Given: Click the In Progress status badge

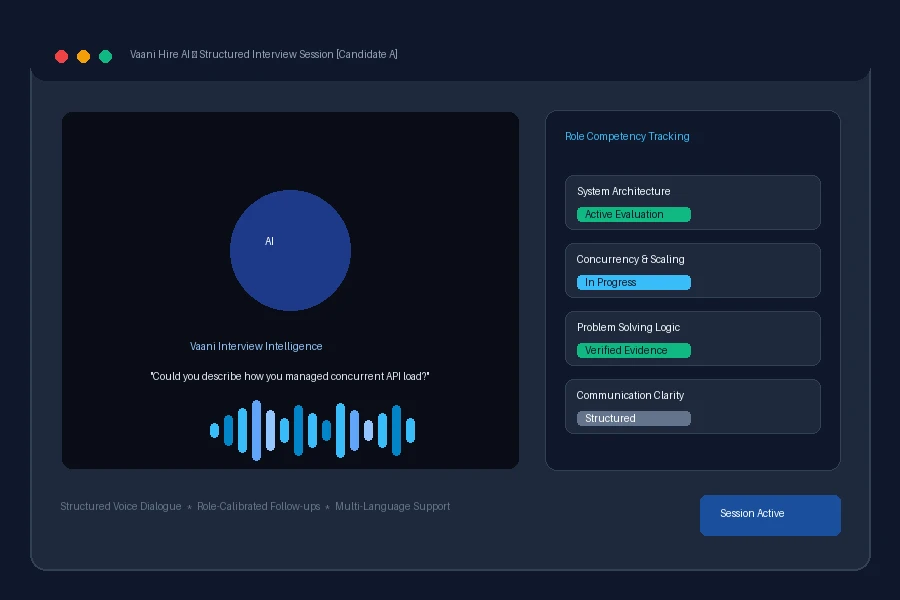Looking at the screenshot, I should [634, 282].
